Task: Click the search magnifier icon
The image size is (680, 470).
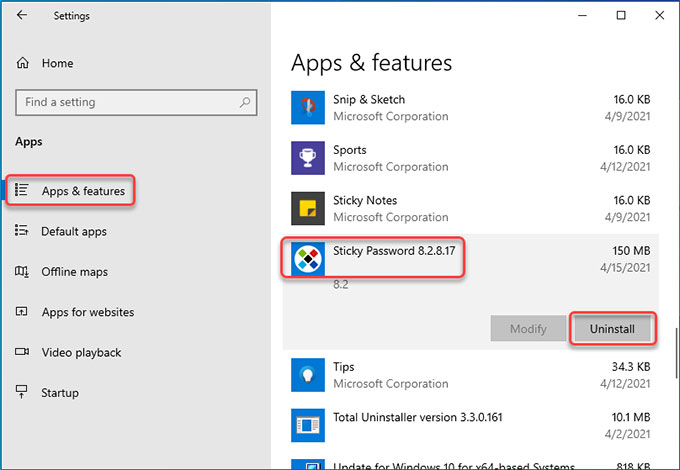Action: 245,102
